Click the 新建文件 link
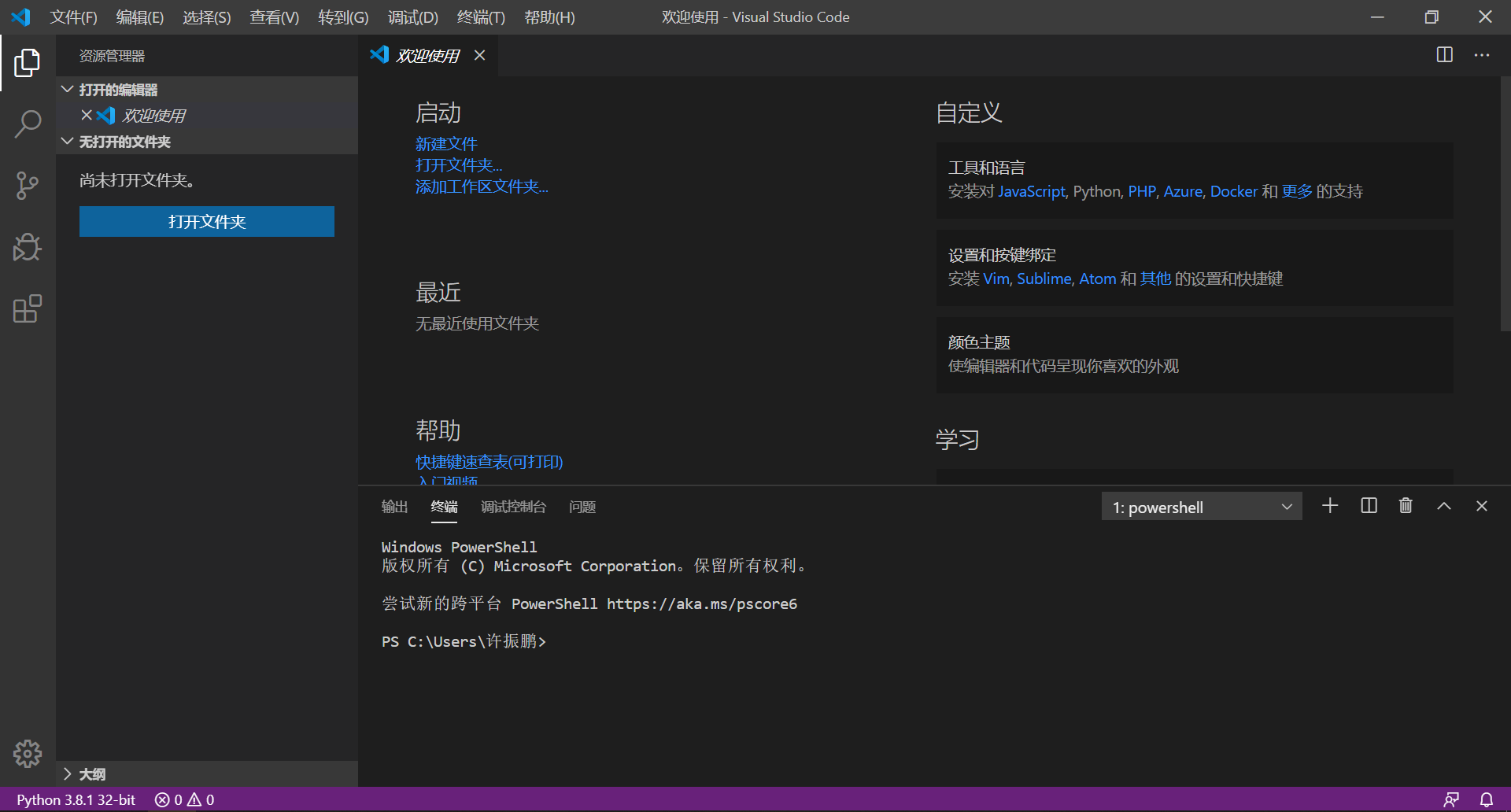The width and height of the screenshot is (1511, 812). coord(446,144)
